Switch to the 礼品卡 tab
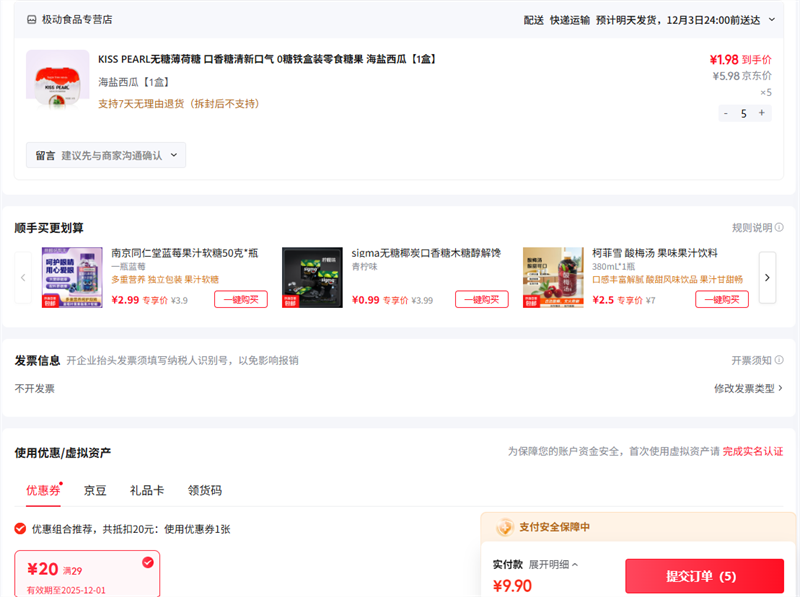This screenshot has width=800, height=597. [x=146, y=490]
